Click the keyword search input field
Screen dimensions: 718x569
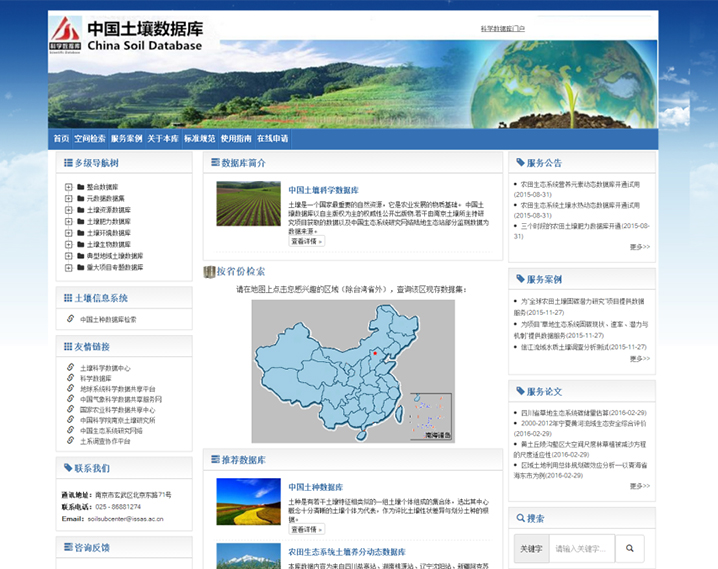(x=582, y=548)
